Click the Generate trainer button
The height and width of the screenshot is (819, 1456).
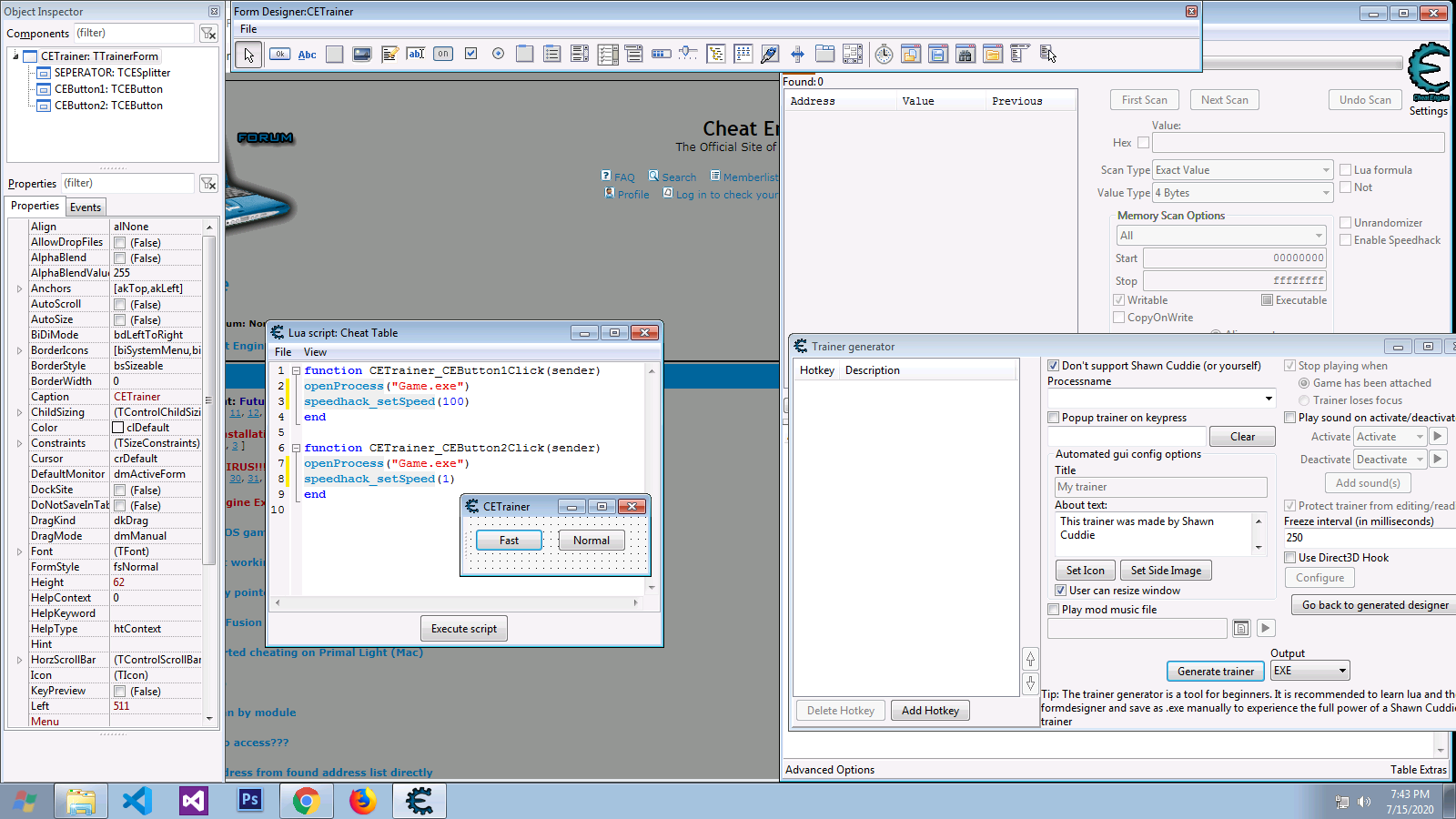tap(1215, 672)
